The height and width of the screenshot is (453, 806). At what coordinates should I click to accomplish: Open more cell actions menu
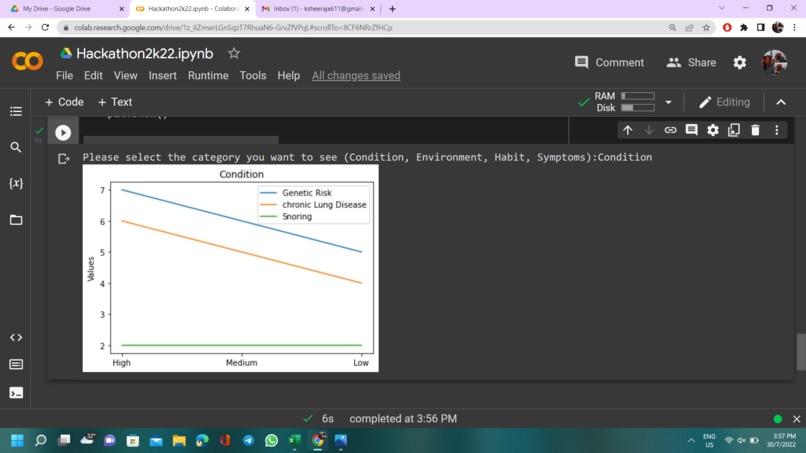(x=777, y=130)
